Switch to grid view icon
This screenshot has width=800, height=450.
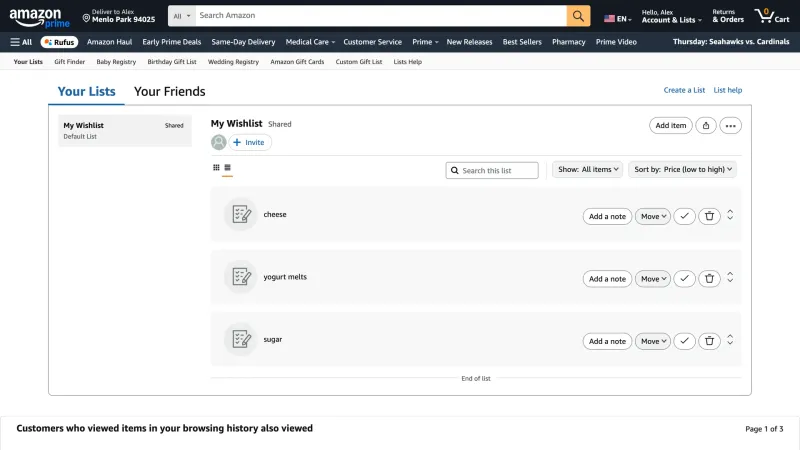click(216, 167)
